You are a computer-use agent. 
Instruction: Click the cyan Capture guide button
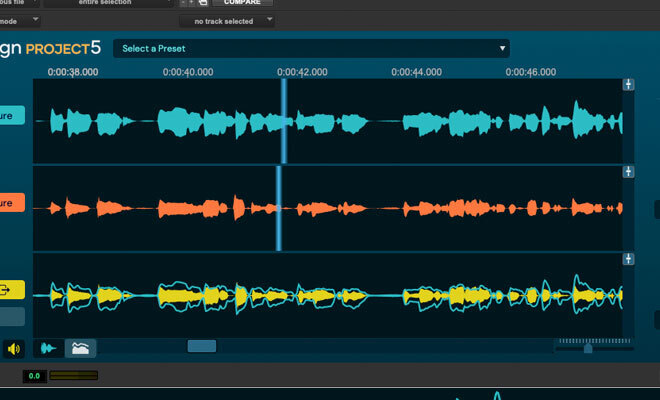point(11,117)
